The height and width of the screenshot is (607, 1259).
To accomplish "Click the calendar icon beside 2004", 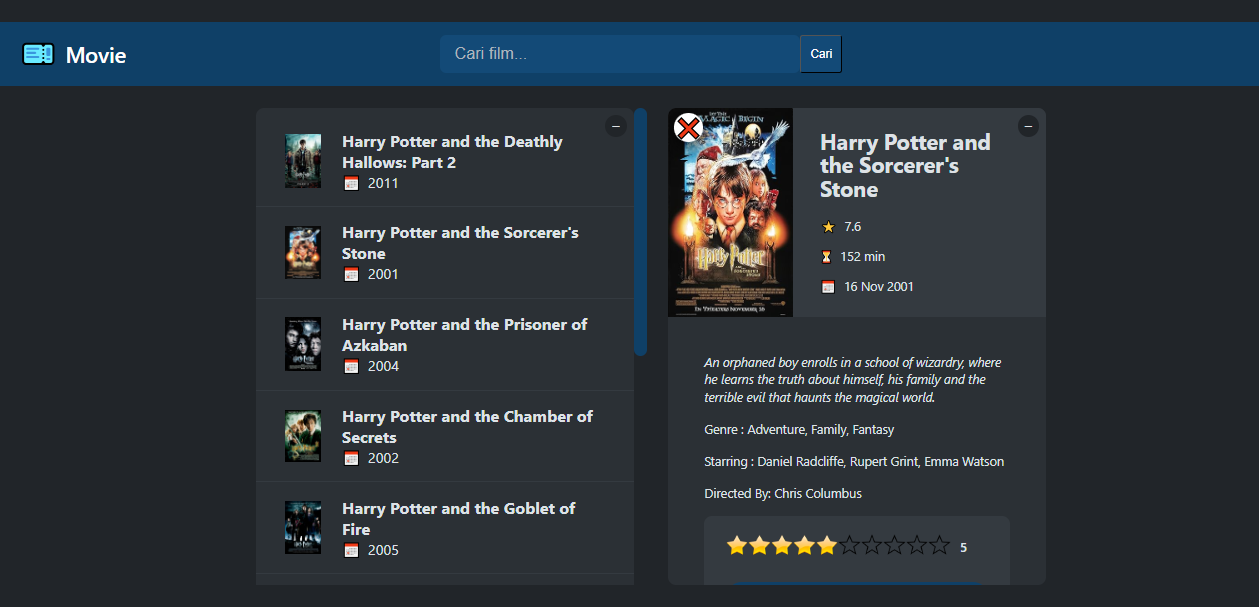I will [x=351, y=366].
